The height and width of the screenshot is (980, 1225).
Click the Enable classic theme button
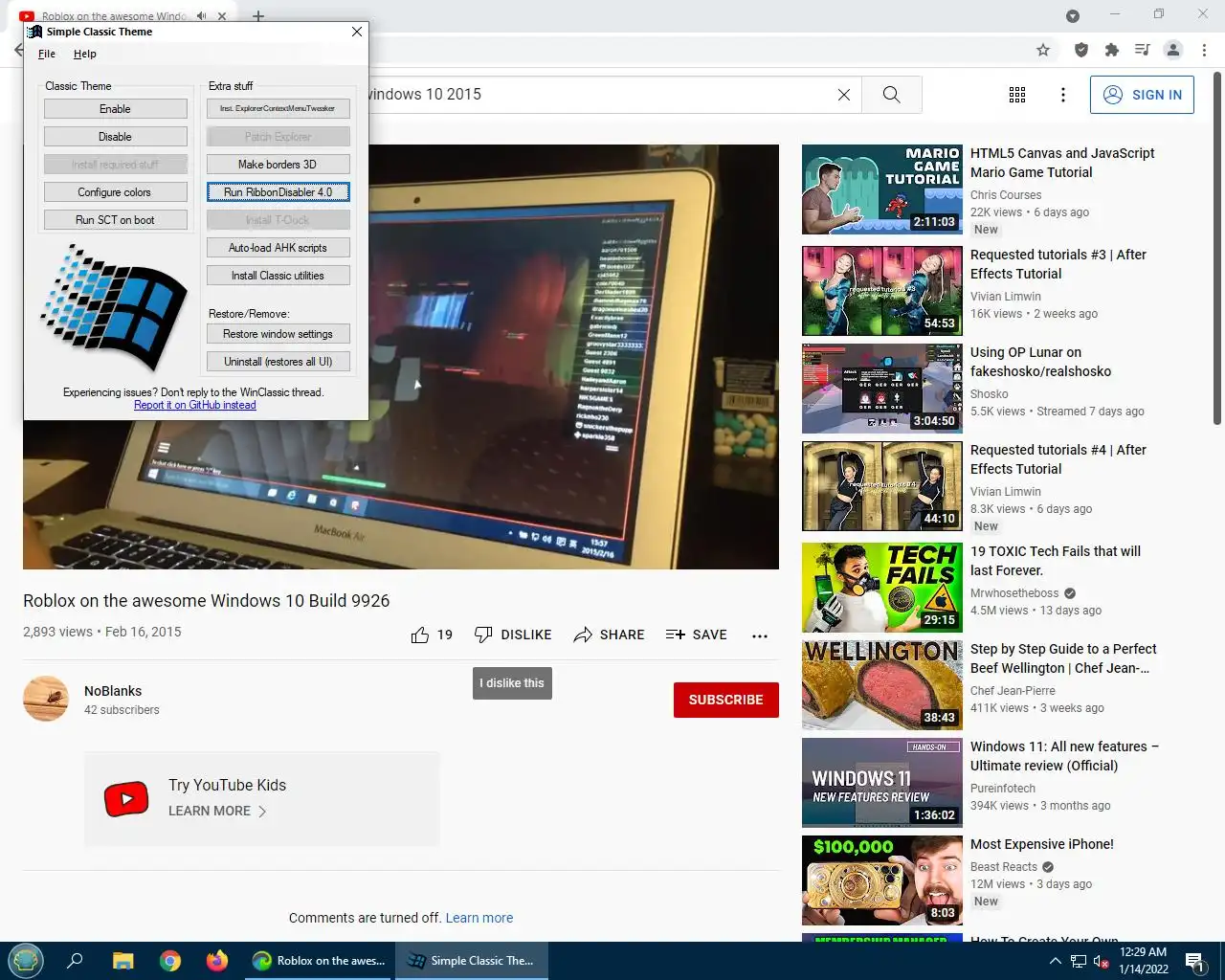(x=115, y=109)
